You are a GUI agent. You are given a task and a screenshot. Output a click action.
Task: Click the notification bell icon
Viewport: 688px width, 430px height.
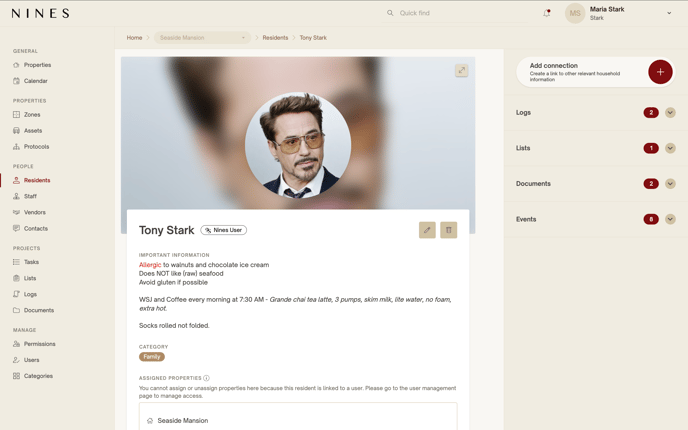(x=547, y=13)
